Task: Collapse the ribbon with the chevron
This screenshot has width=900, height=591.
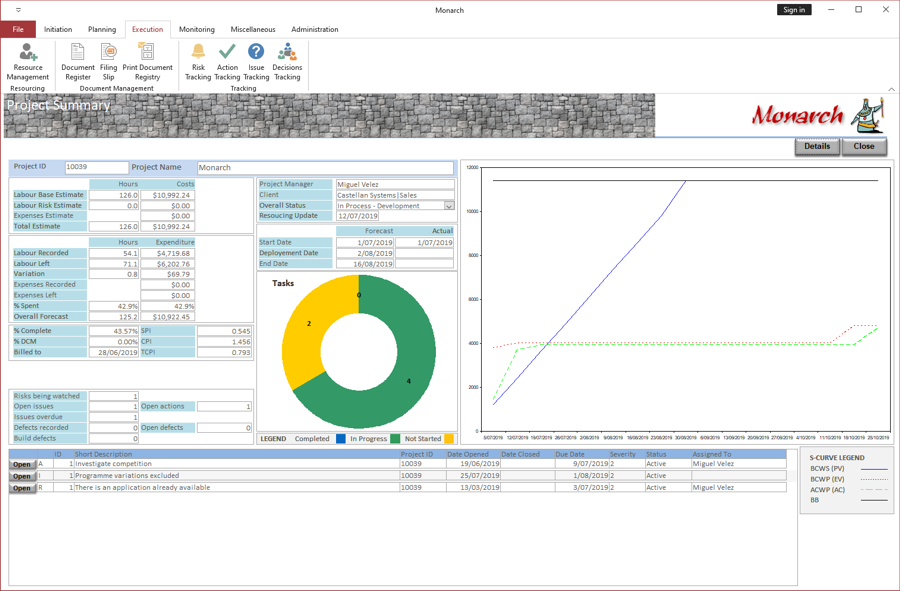Action: tap(891, 89)
